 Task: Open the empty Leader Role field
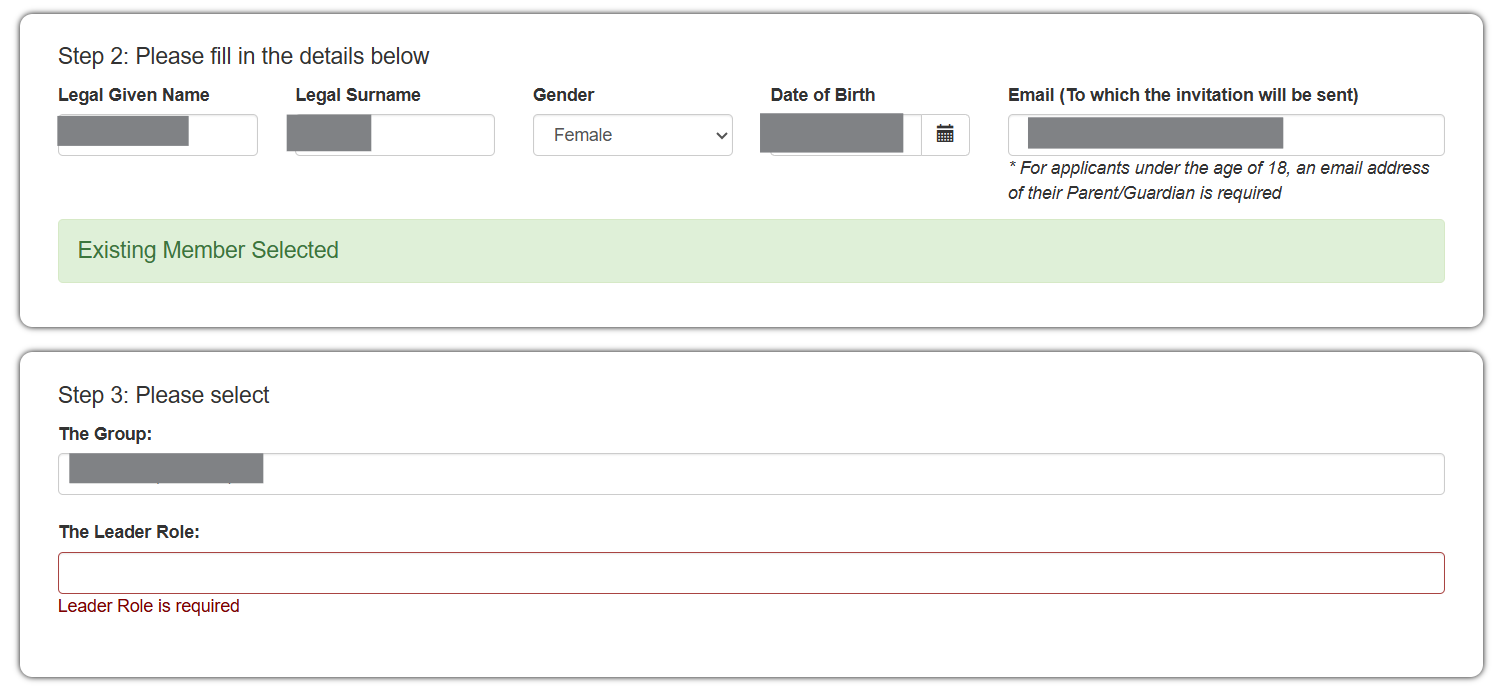coord(750,573)
